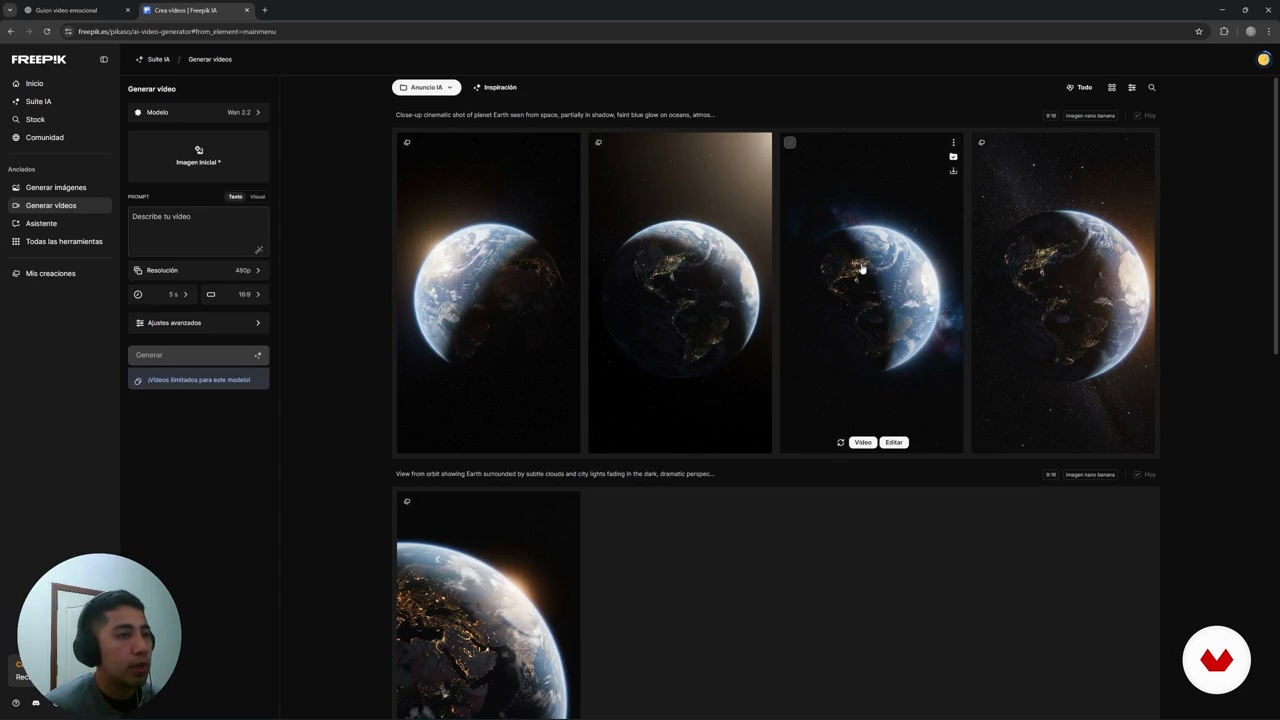The image size is (1280, 720).
Task: Tick the selection checkbox on third Earth image
Action: tap(790, 143)
